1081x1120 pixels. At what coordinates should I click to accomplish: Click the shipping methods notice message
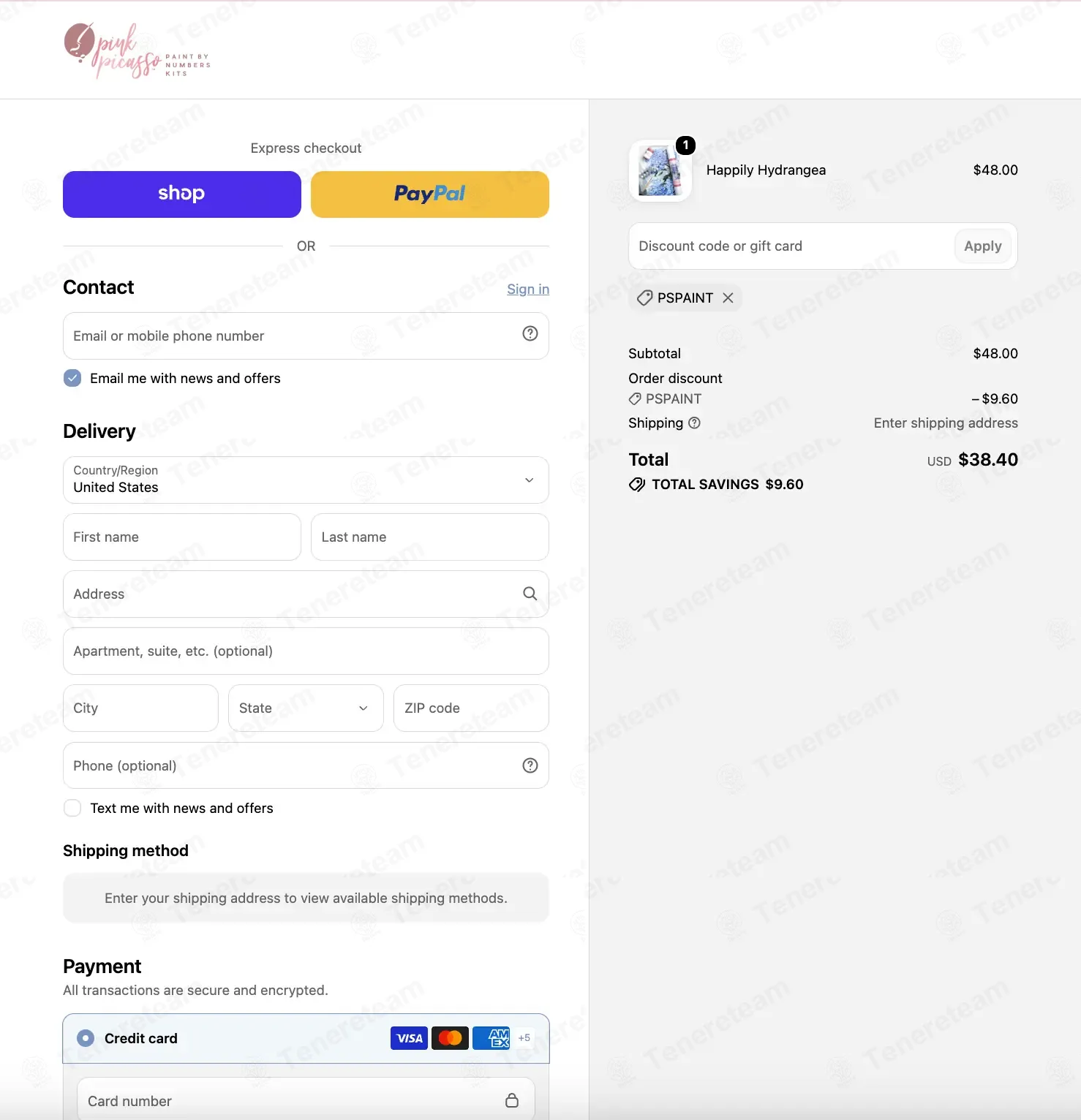(306, 898)
